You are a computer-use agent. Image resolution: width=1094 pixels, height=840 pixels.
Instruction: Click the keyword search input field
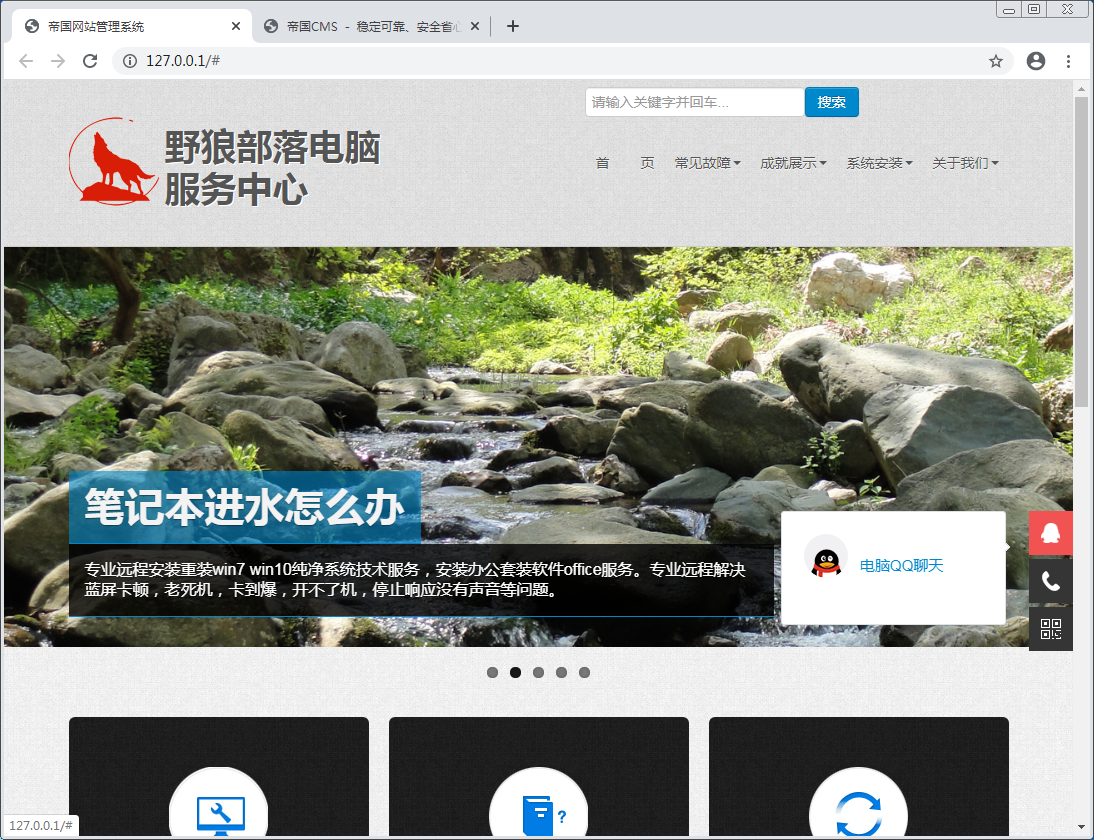[x=695, y=102]
